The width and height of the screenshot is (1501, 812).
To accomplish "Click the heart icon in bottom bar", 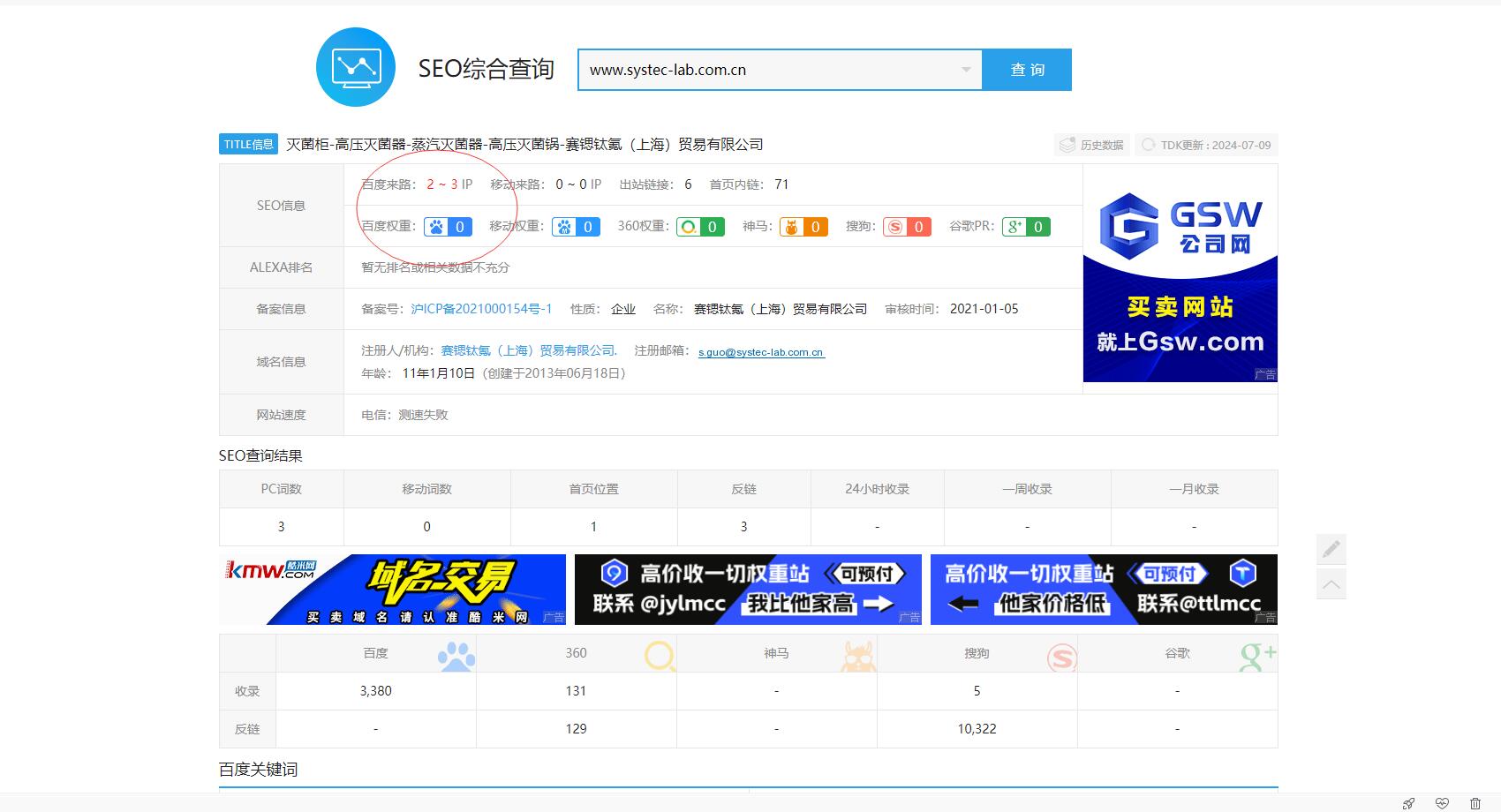I will click(1442, 803).
